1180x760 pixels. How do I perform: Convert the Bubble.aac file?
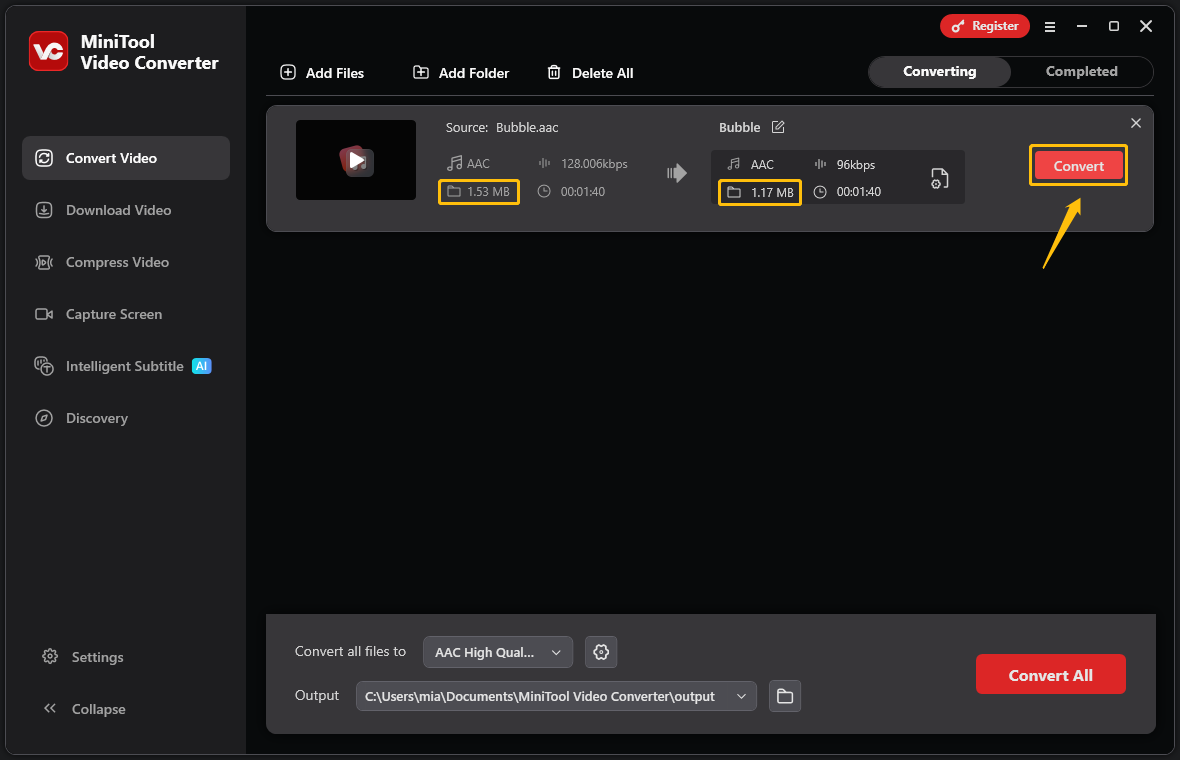[x=1078, y=166]
